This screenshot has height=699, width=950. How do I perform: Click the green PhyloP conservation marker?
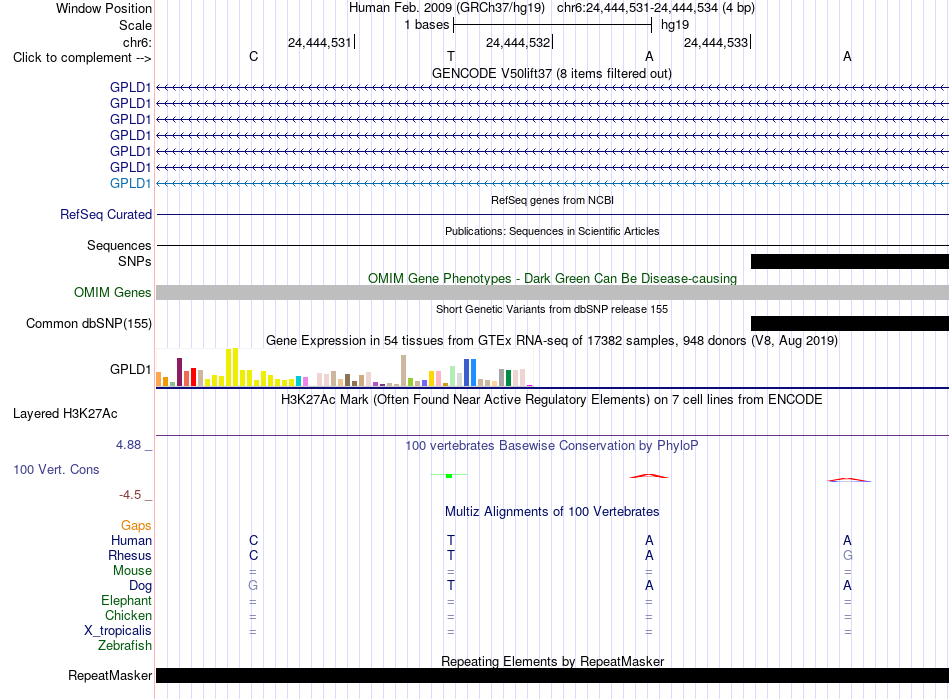[x=449, y=475]
